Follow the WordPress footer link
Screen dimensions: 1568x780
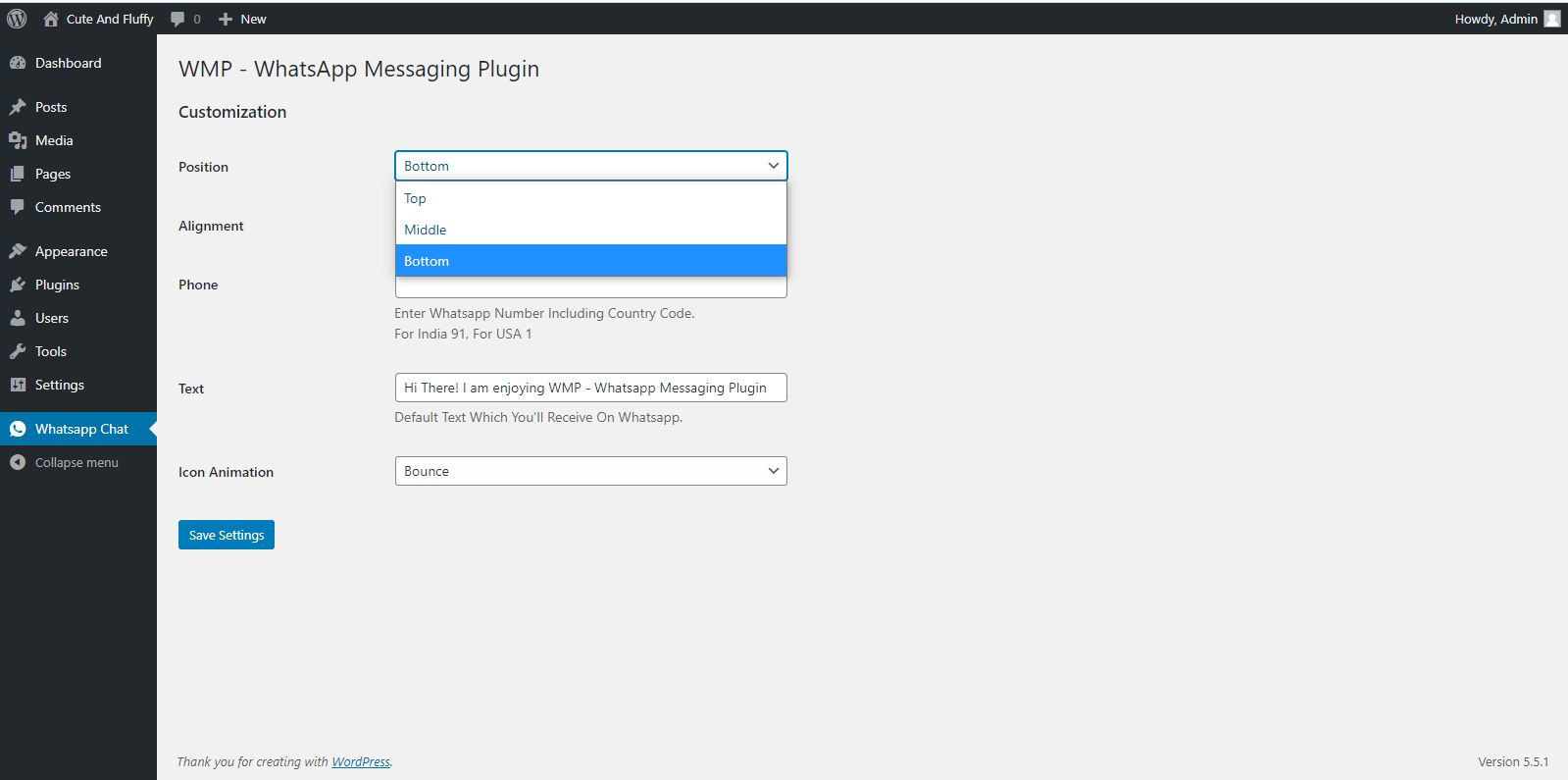[360, 761]
